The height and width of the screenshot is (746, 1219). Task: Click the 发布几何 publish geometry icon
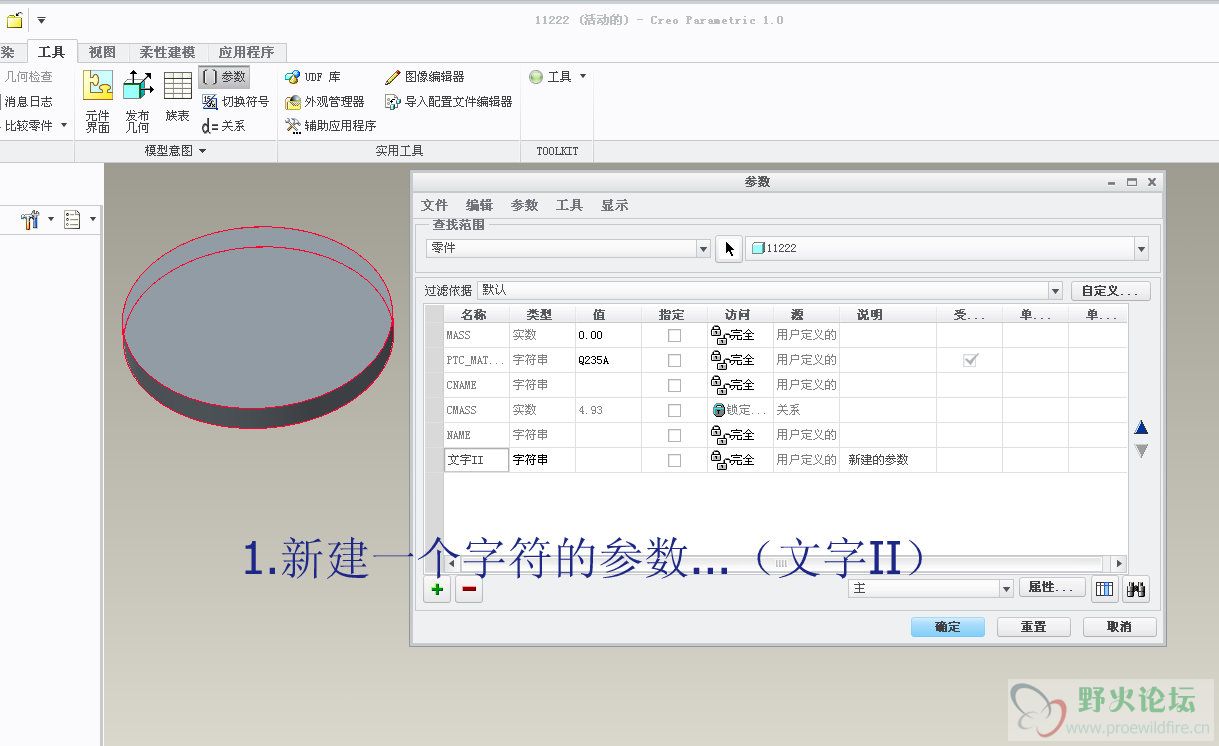coord(138,101)
